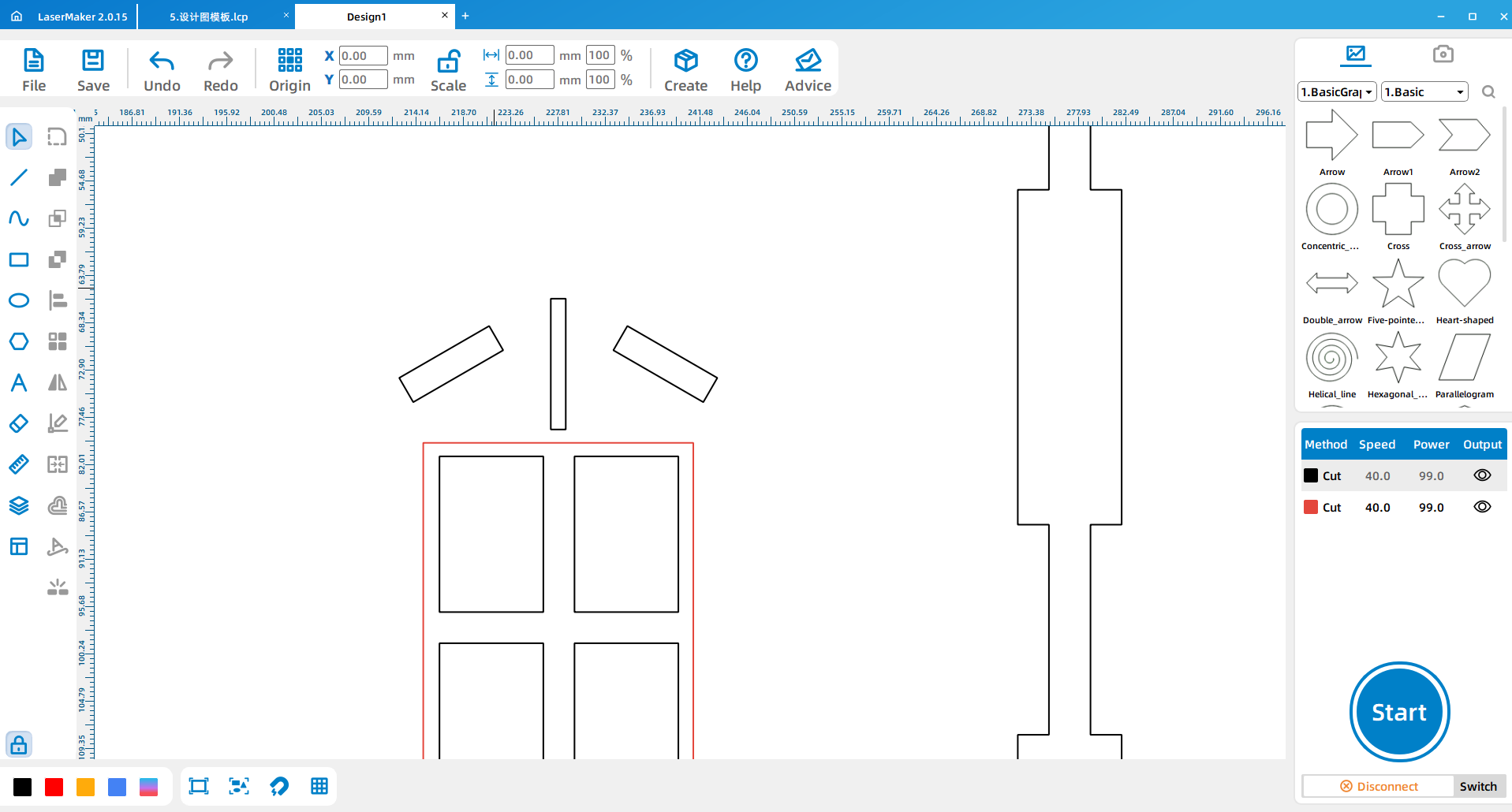Open the 1.Basic subcategory dropdown
The image size is (1512, 812).
point(1424,92)
